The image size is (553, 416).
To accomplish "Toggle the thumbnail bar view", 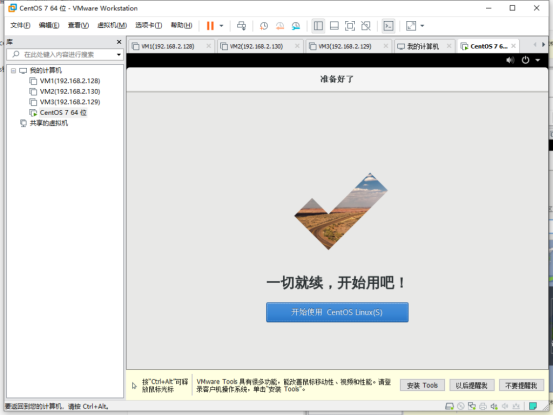I will (334, 26).
